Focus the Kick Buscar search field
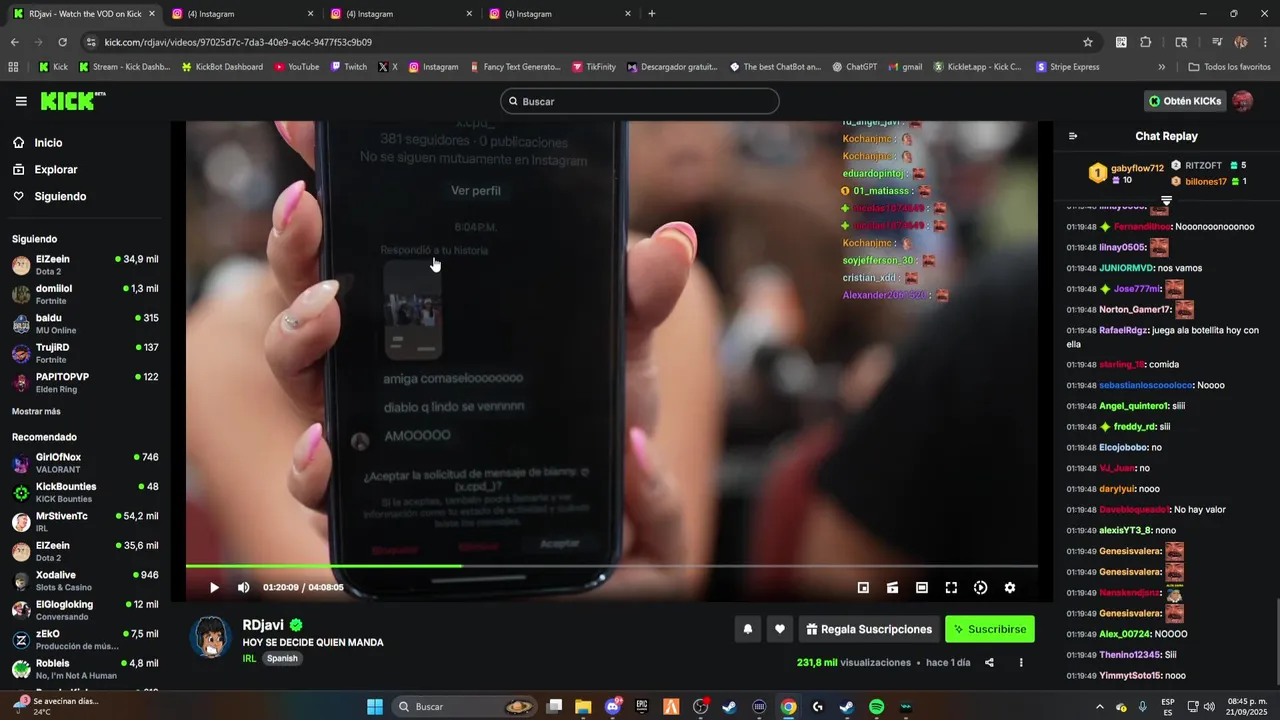This screenshot has width=1280, height=720. (x=640, y=101)
